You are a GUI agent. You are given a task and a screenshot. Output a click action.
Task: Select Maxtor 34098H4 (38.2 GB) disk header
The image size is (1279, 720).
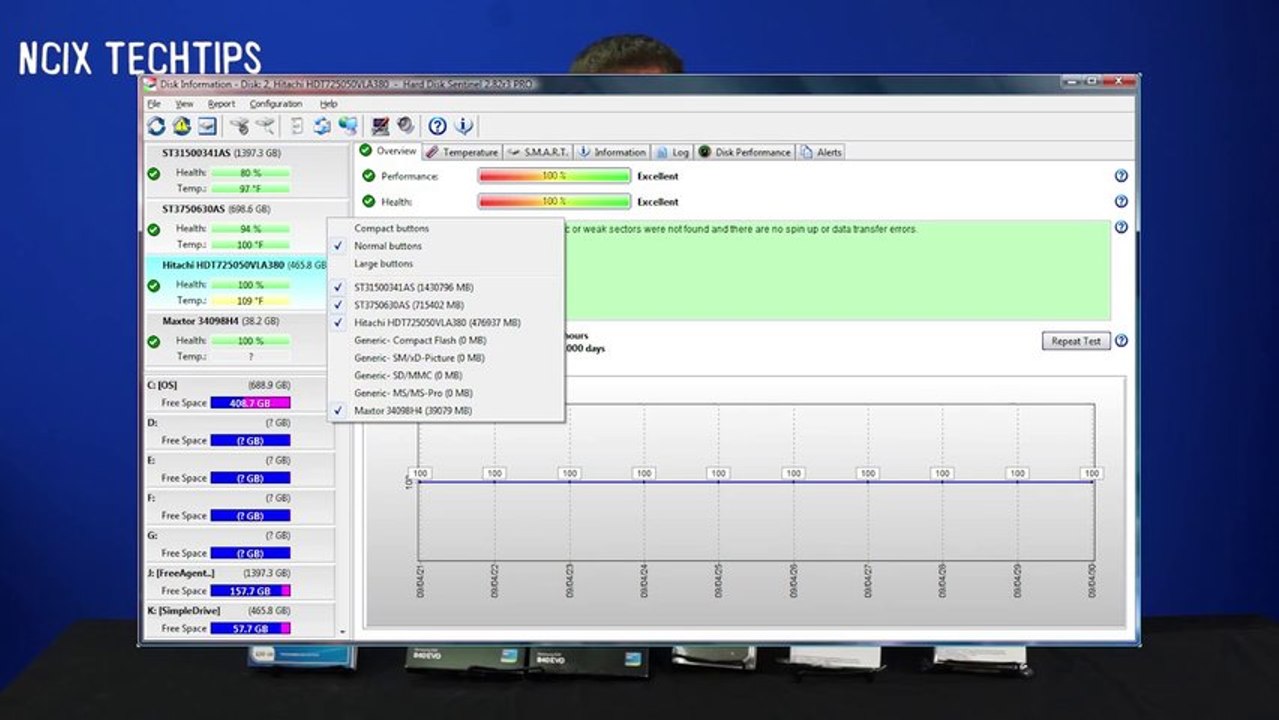point(220,321)
